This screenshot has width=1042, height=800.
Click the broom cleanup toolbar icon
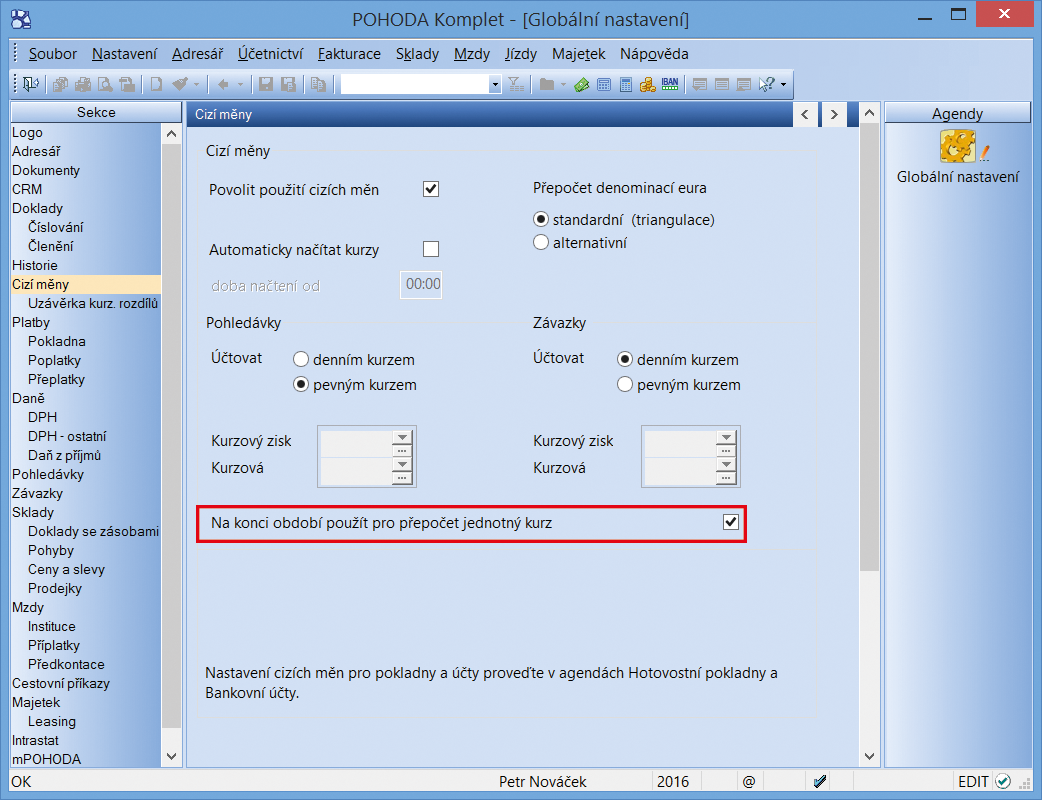coord(179,84)
